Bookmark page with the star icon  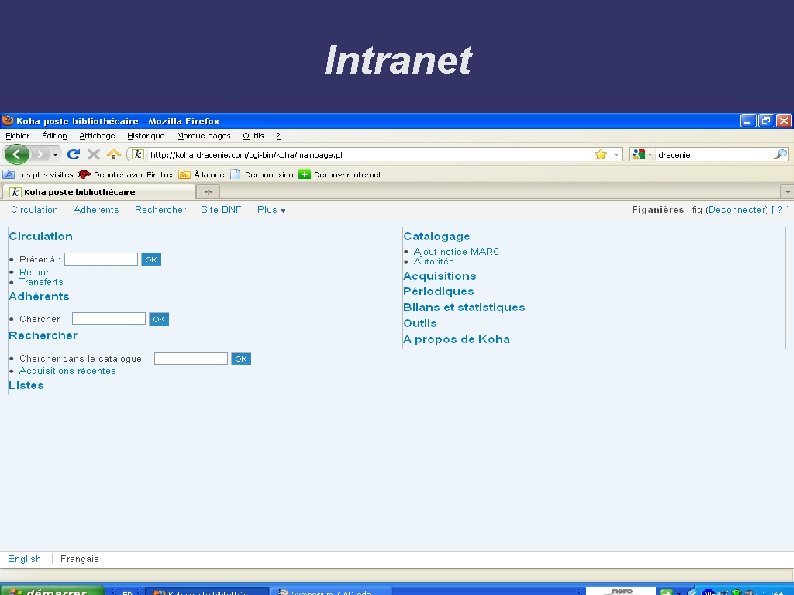coord(601,154)
